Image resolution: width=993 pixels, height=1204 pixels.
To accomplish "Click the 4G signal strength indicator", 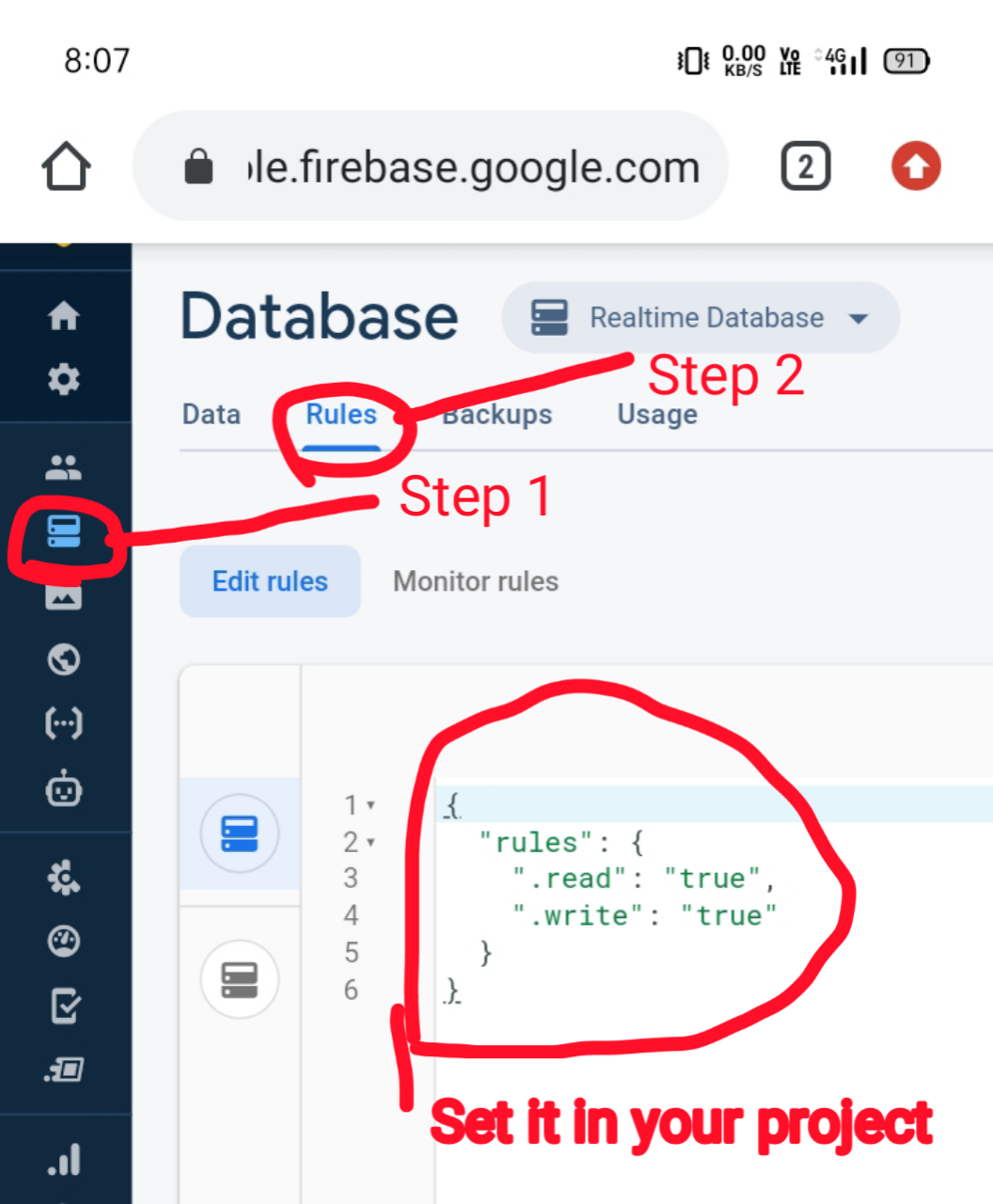I will click(x=842, y=60).
